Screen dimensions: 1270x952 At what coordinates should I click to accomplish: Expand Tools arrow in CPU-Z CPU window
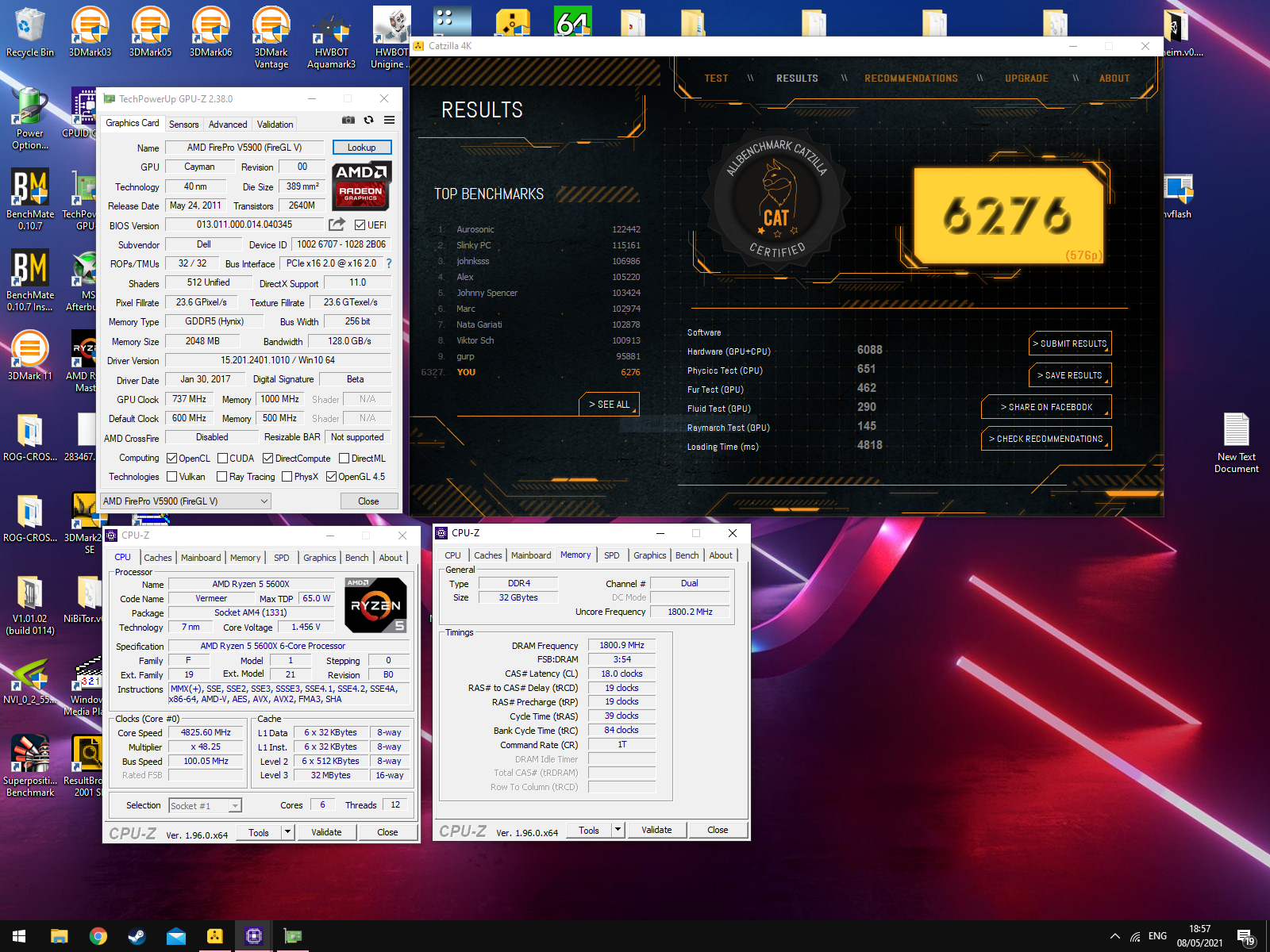(x=287, y=832)
